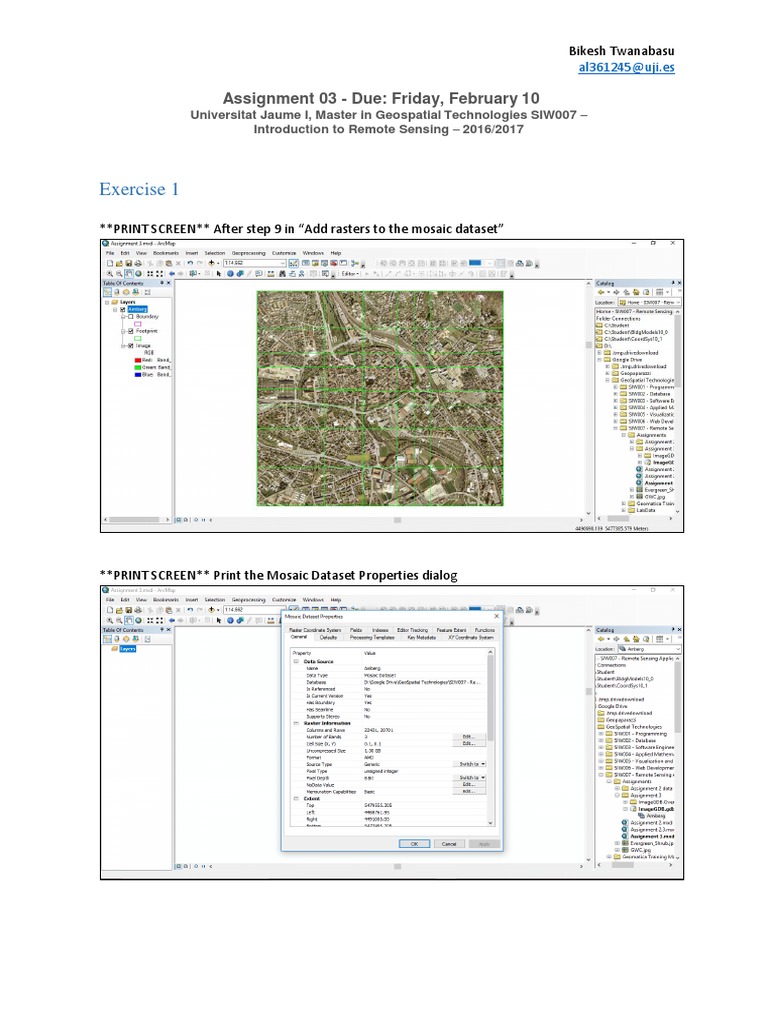Click the Full Extent globe in first ArcMap screenshot
The width and height of the screenshot is (768, 1024).
coord(138,274)
